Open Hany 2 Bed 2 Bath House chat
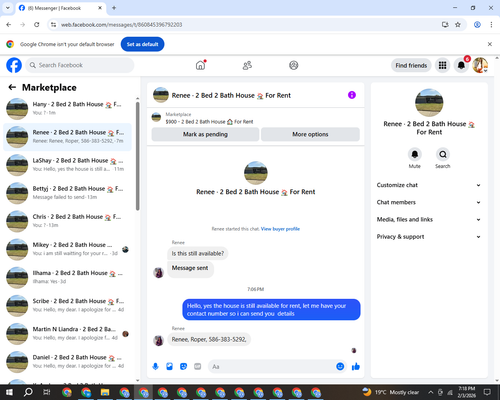This screenshot has height=400, width=500. click(x=67, y=108)
